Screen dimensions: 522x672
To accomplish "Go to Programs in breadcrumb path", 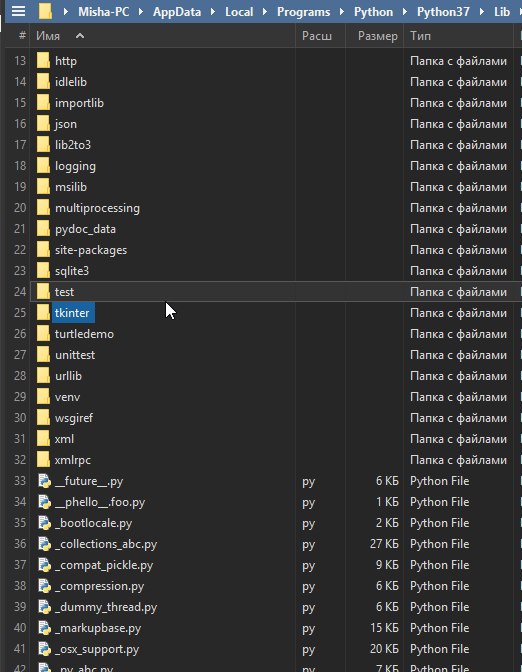I will (x=303, y=12).
